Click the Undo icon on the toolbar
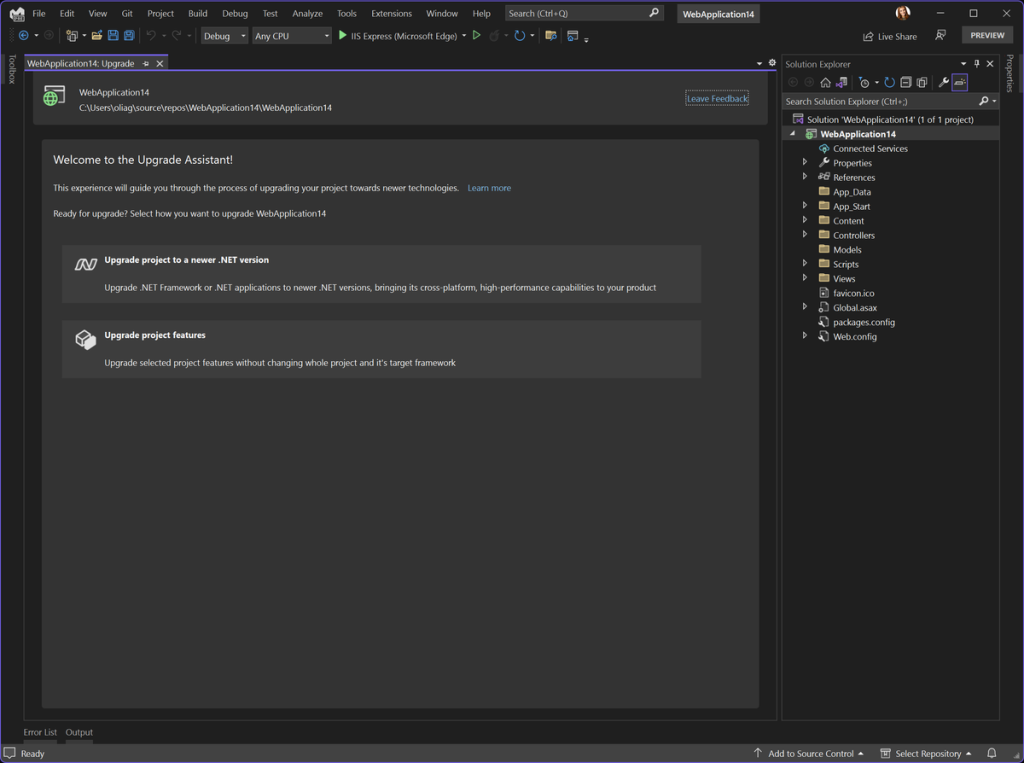This screenshot has width=1024, height=763. coord(150,35)
